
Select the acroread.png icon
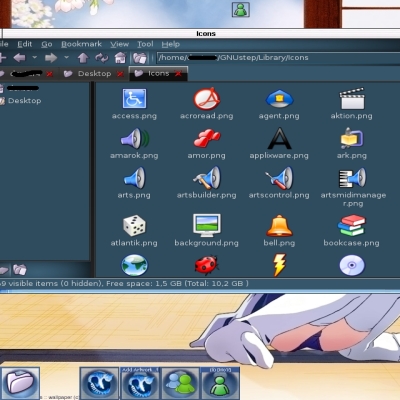pos(207,99)
